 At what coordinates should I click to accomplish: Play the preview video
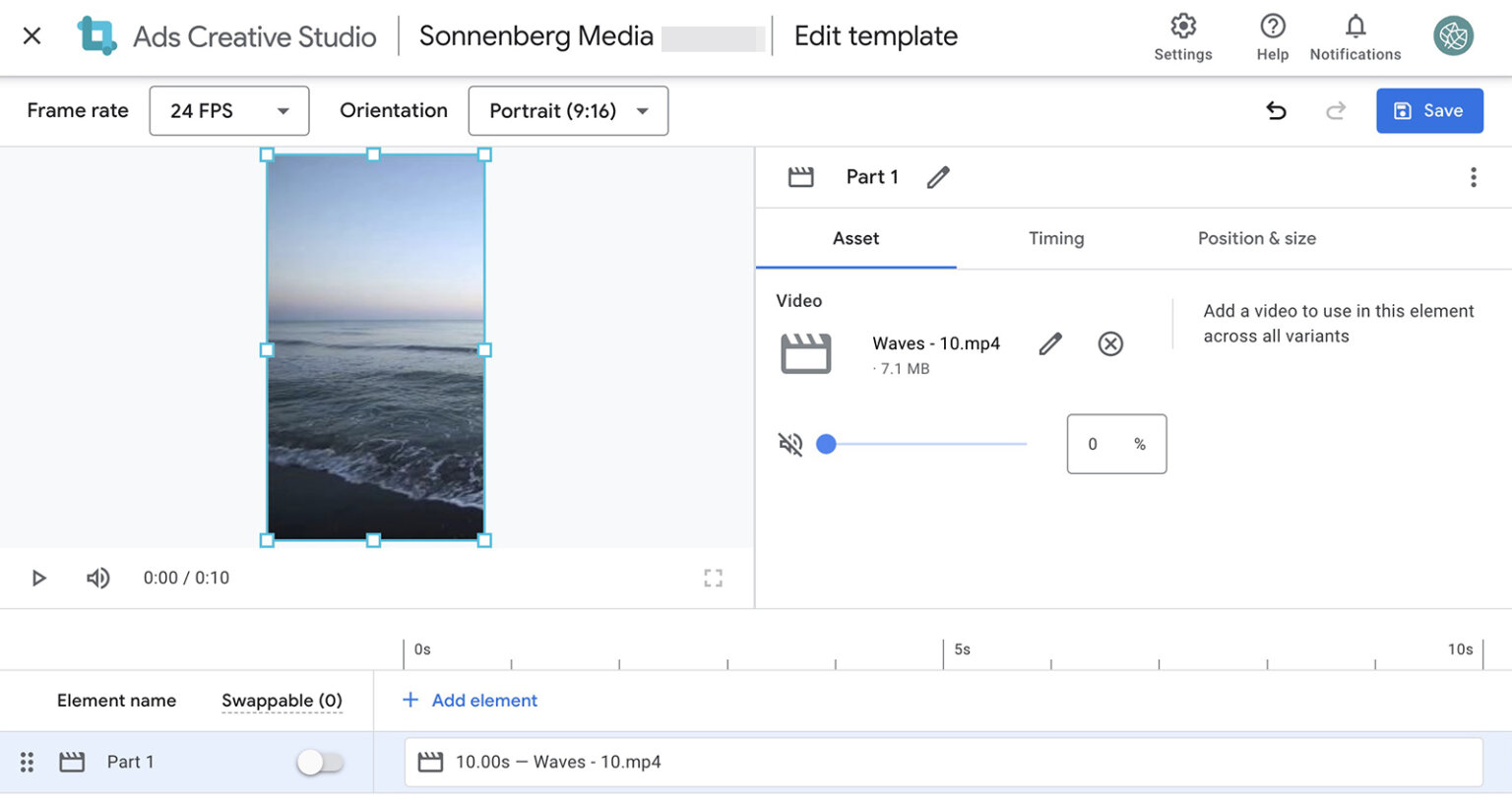click(x=38, y=578)
